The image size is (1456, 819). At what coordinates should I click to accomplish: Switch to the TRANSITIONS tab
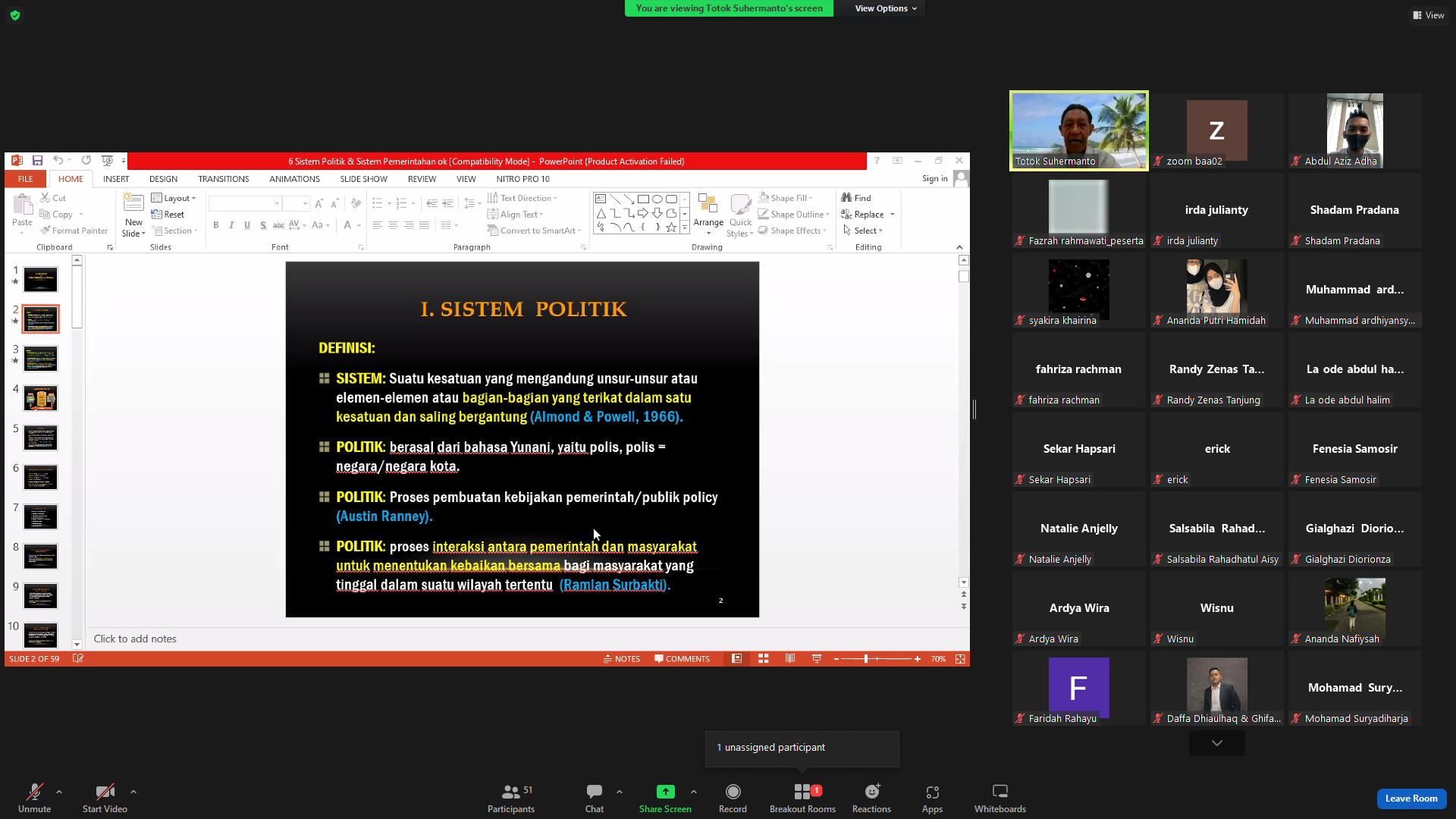coord(224,179)
